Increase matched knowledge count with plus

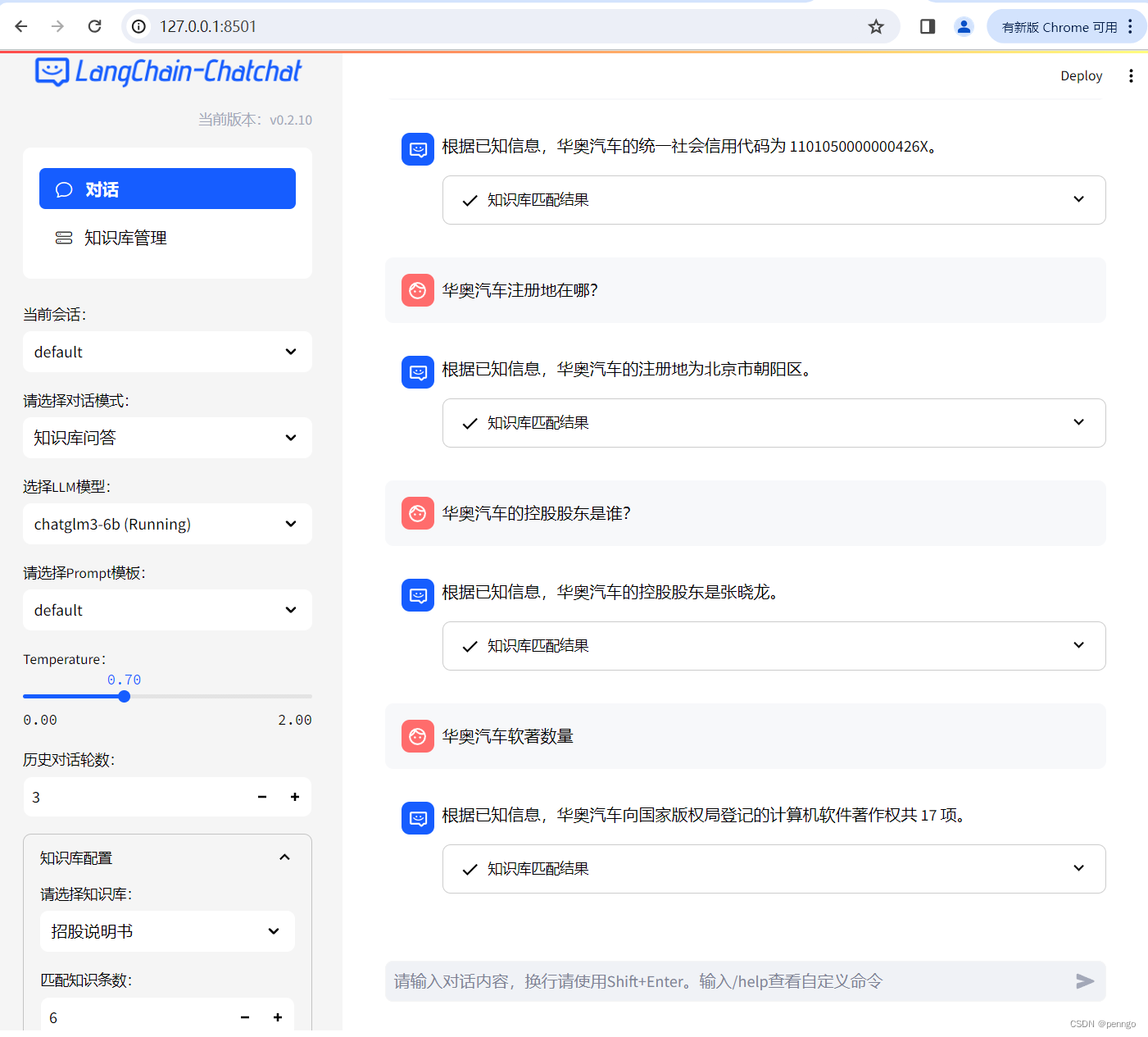tap(278, 1017)
